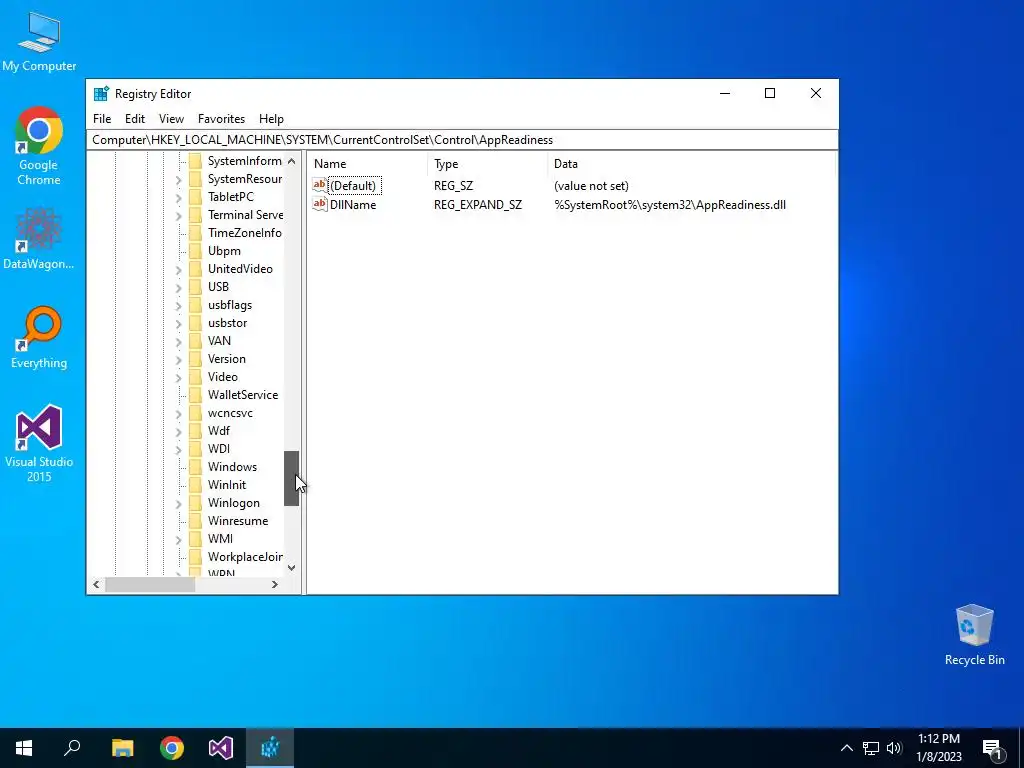Click the REG_EXPAND_SZ type cell
1024x768 pixels.
pyautogui.click(x=478, y=205)
